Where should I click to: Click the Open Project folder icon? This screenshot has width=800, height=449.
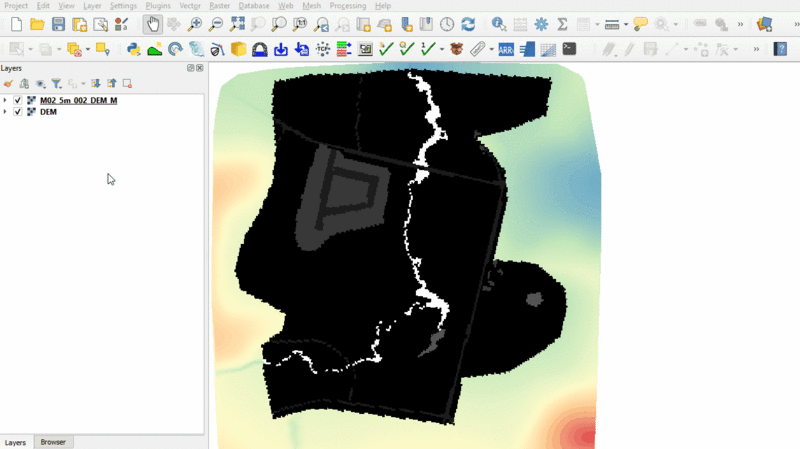click(37, 24)
